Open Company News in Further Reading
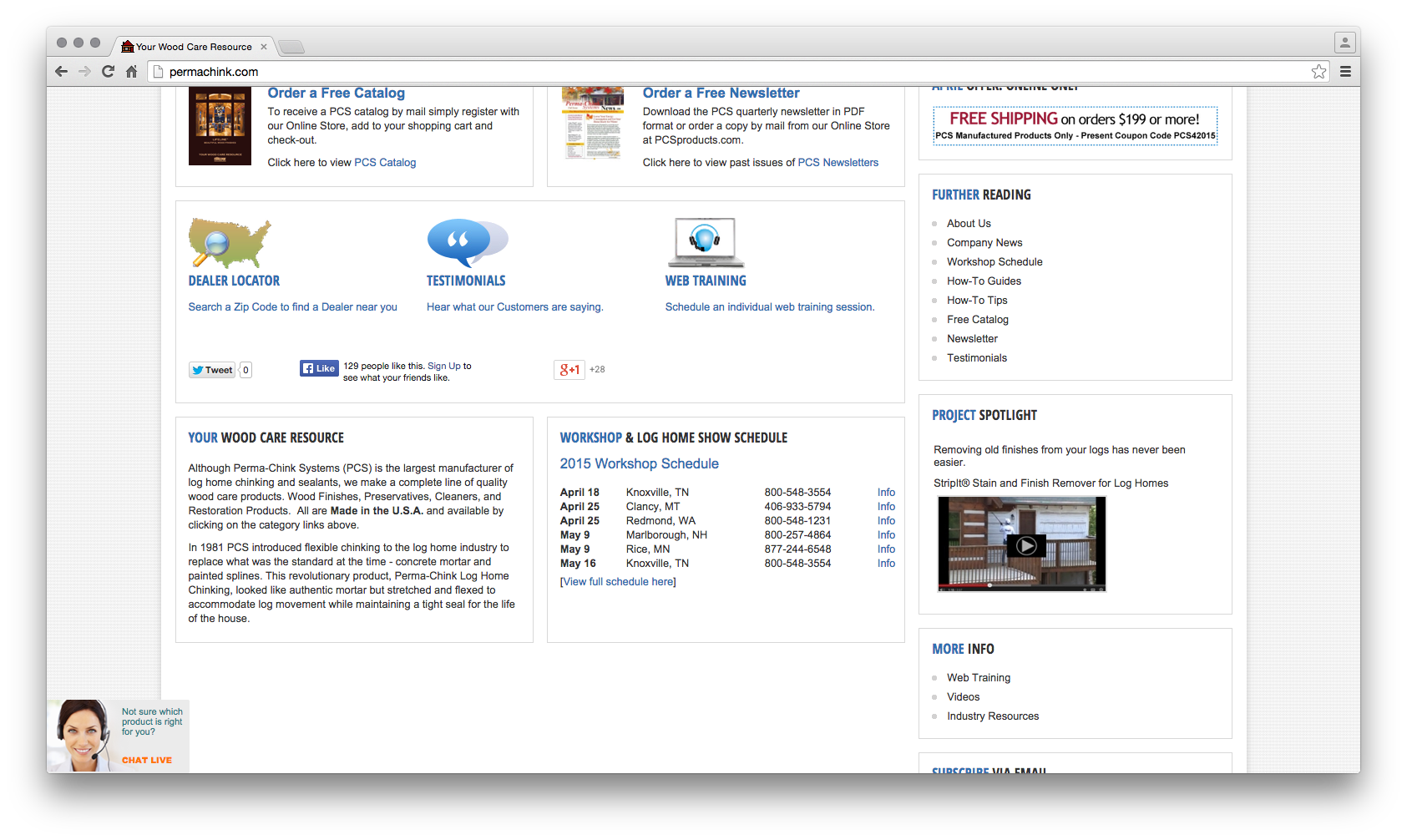Viewport: 1407px width, 840px height. coord(984,243)
